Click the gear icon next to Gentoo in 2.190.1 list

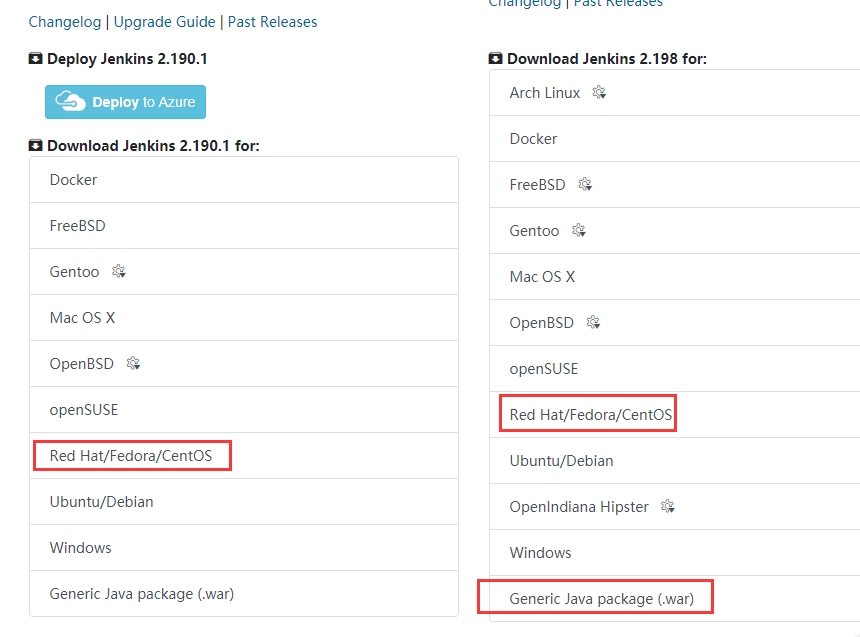click(x=118, y=271)
